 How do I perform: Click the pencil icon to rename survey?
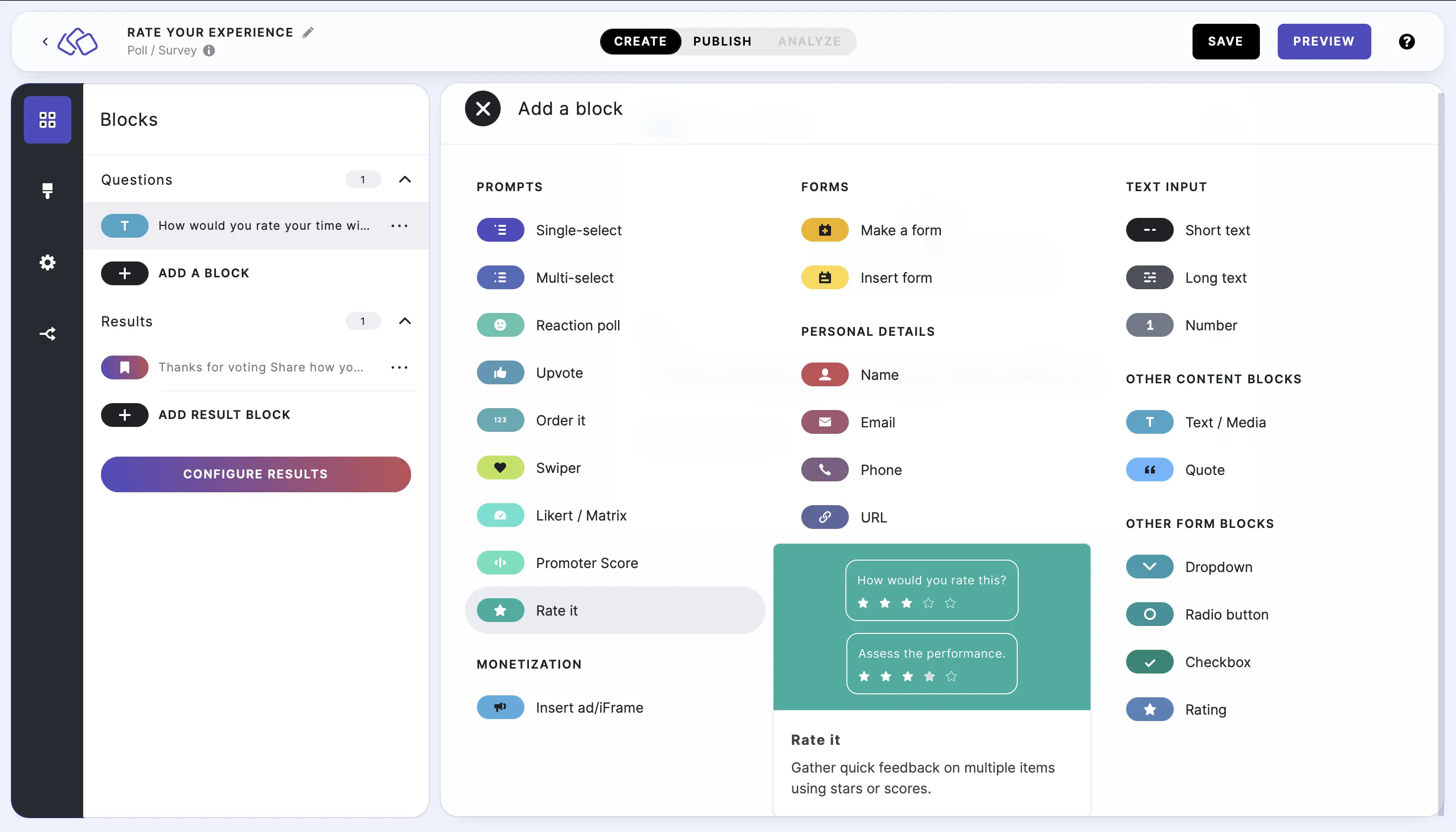(308, 33)
